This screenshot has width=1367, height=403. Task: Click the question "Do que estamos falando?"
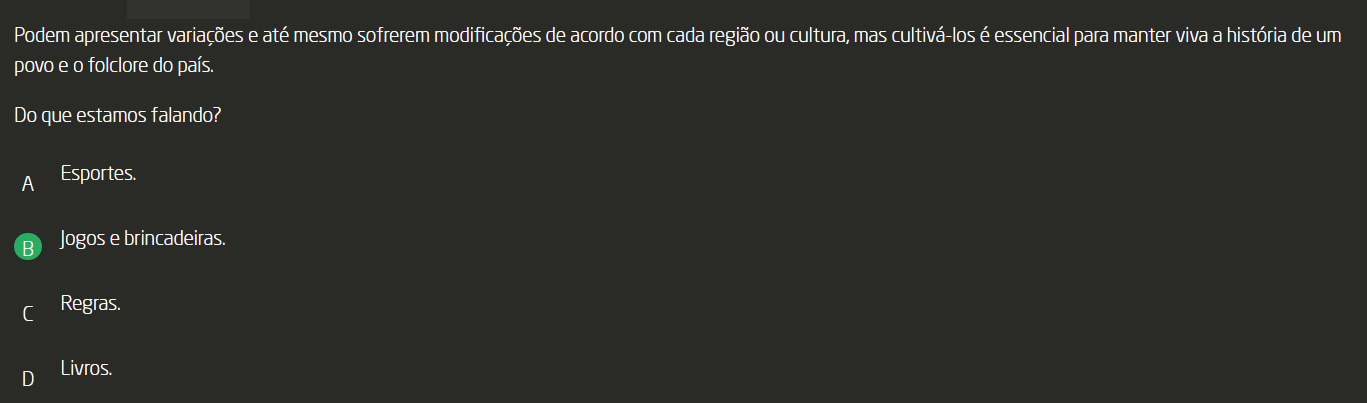(118, 116)
